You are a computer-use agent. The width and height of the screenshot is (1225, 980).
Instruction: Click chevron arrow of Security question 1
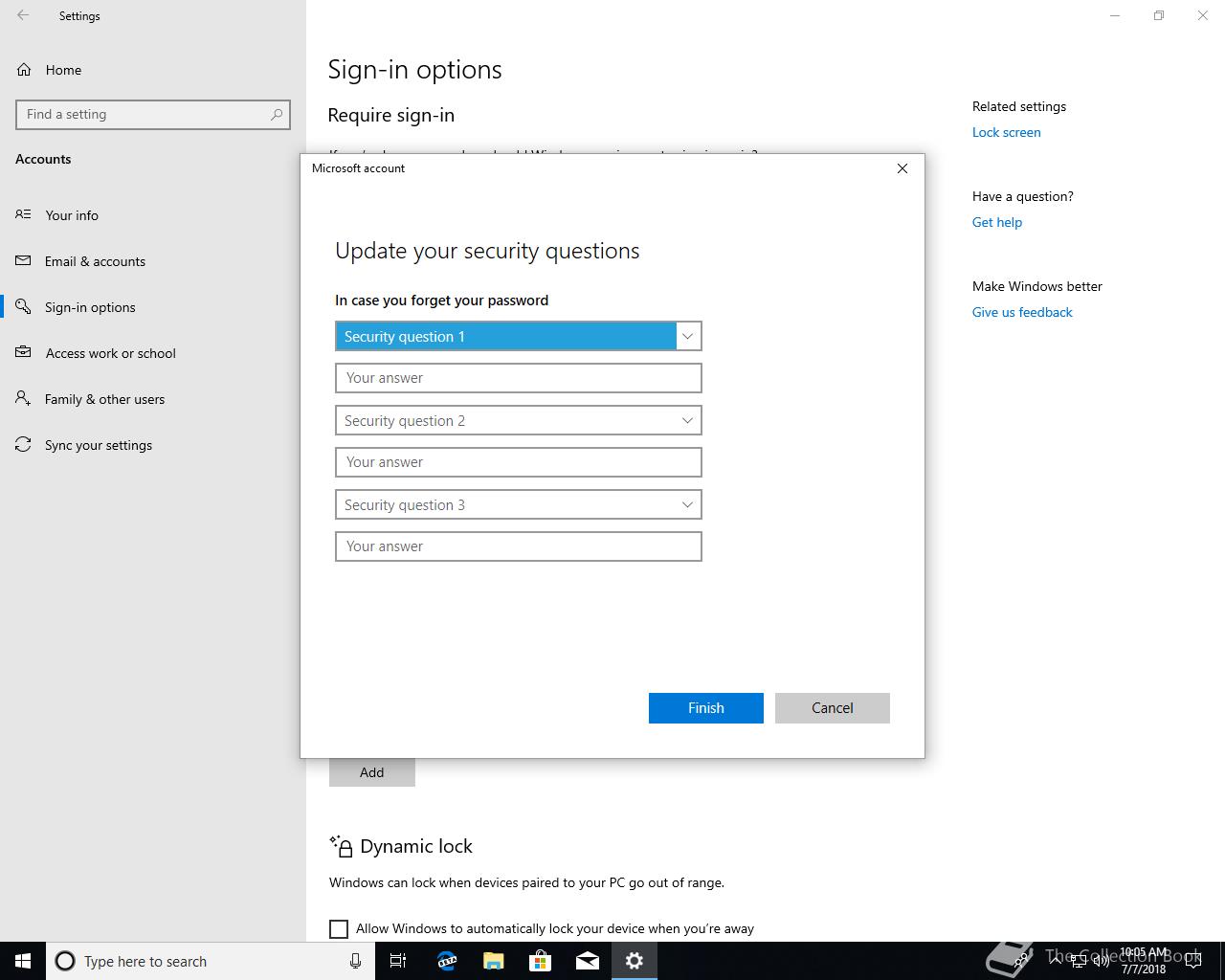687,336
